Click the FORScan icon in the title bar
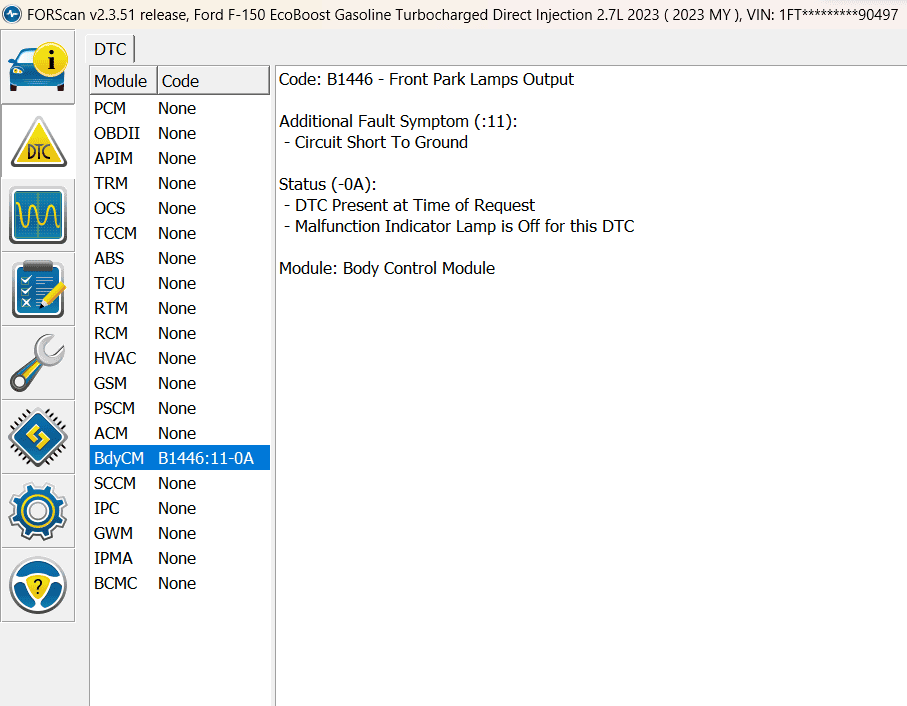 pyautogui.click(x=10, y=14)
